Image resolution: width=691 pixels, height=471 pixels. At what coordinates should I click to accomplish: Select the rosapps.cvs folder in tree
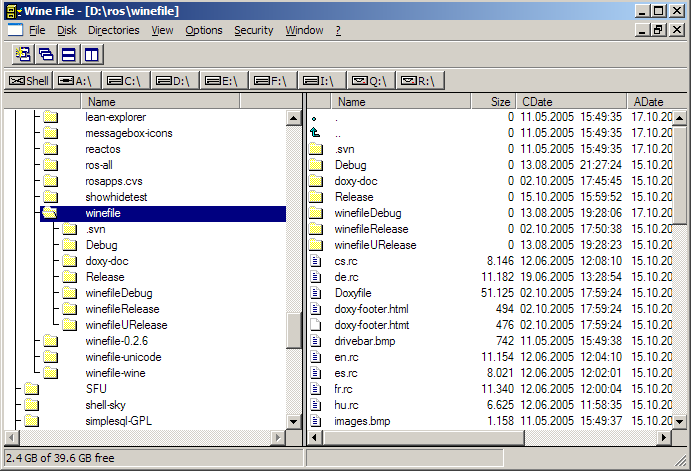tap(114, 181)
